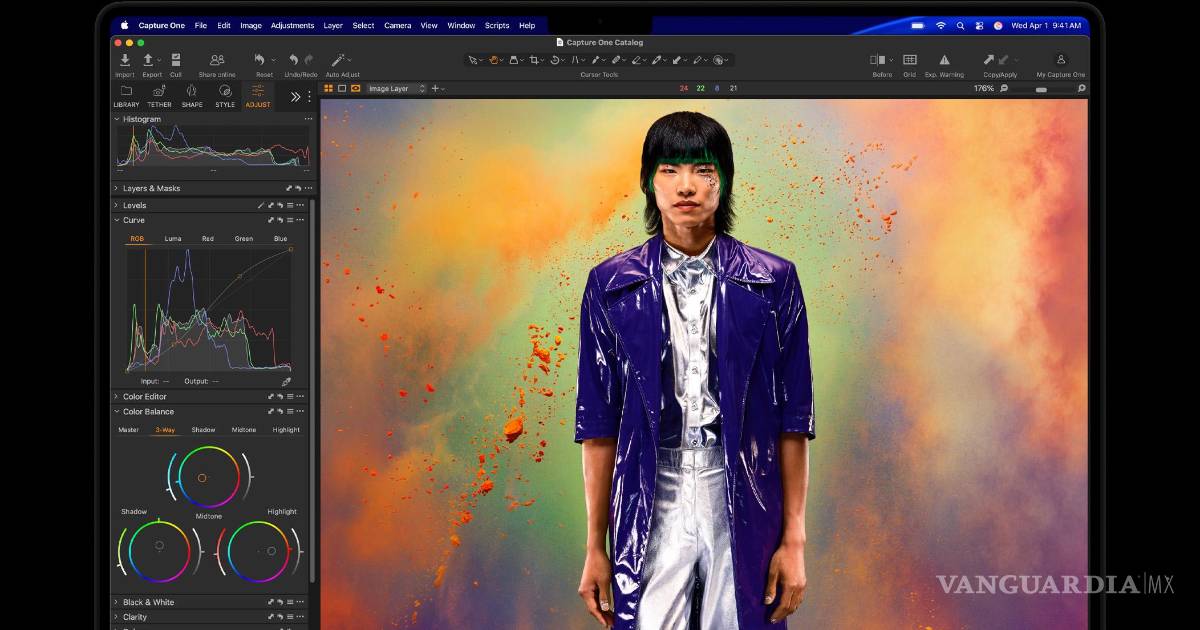Select the Master color balance tab
Screen dimensions: 1200x630
tap(129, 430)
